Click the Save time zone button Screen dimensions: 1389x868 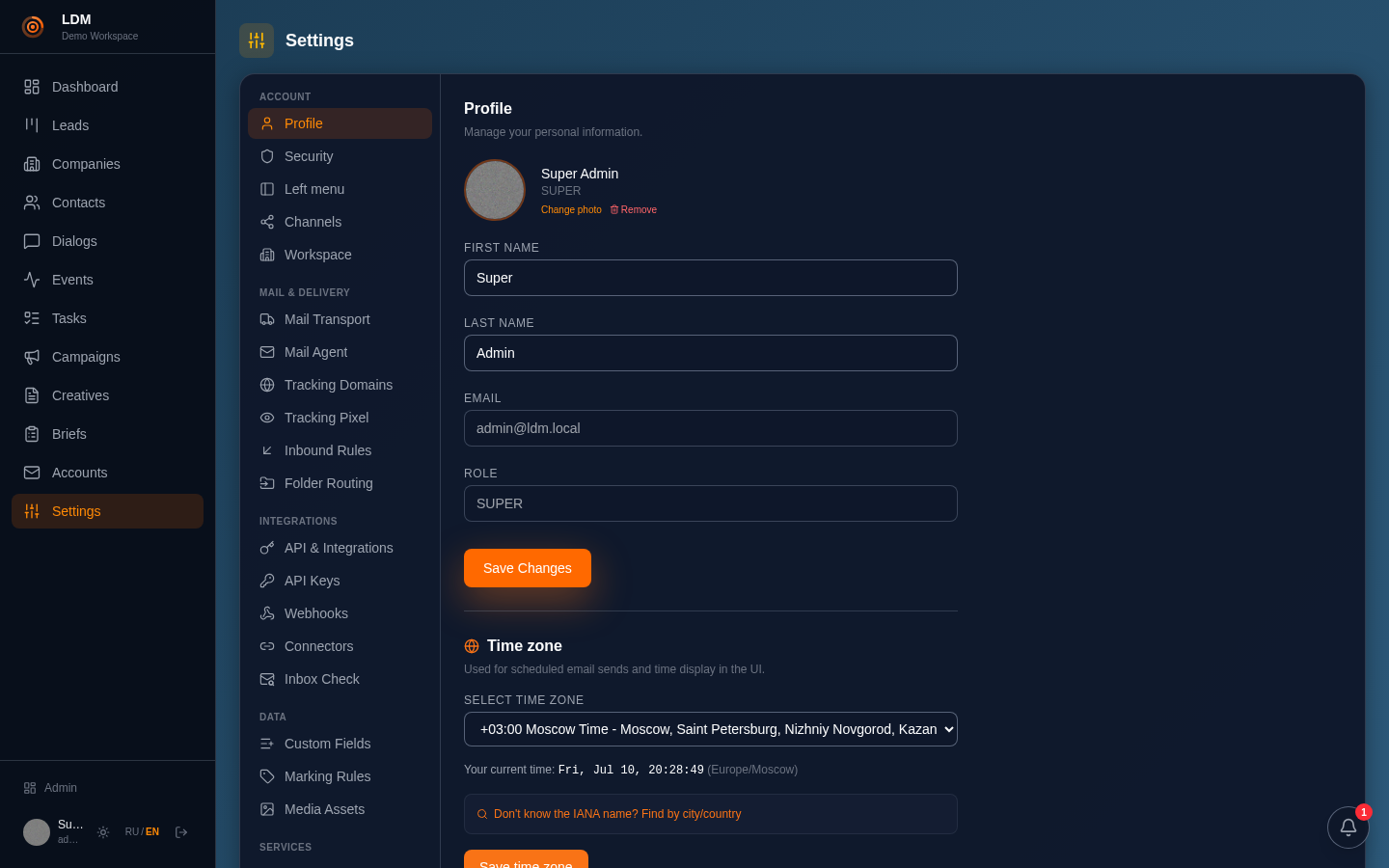tap(526, 859)
